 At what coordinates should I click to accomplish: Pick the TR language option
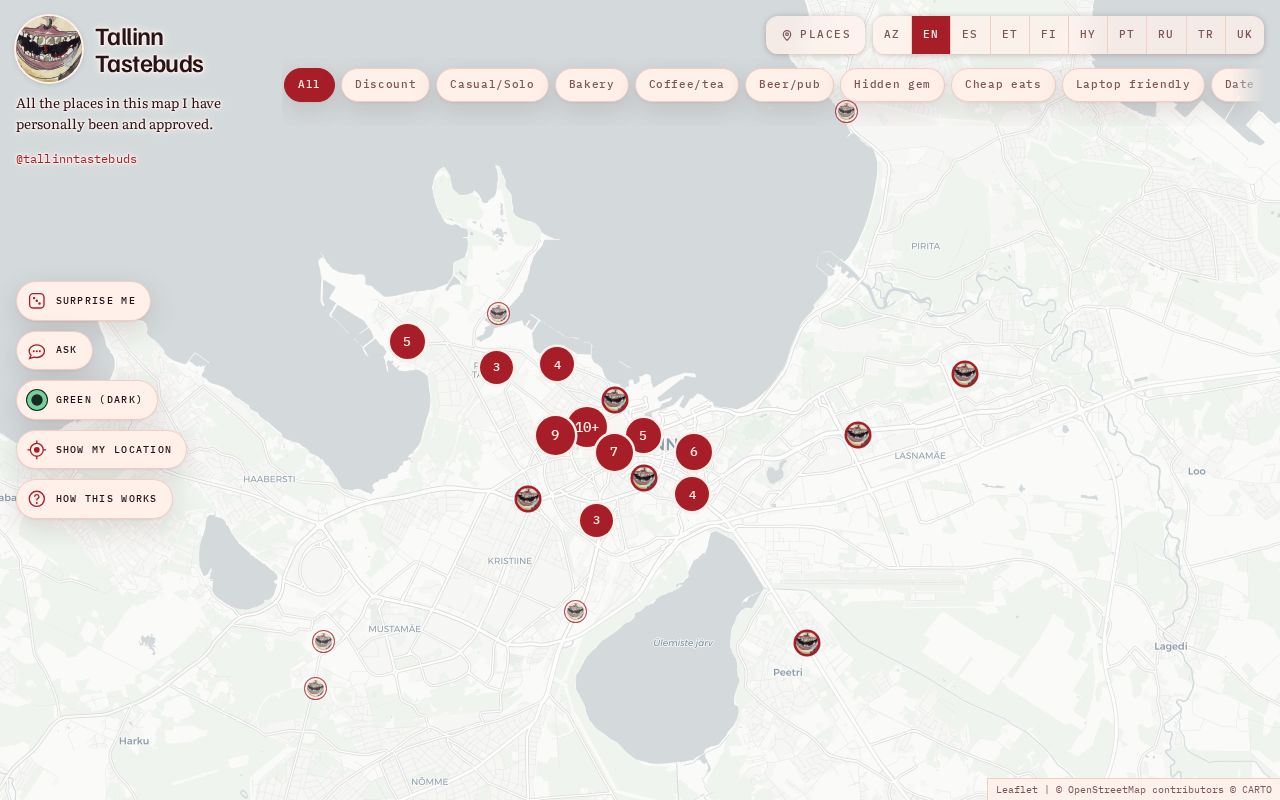[1206, 35]
